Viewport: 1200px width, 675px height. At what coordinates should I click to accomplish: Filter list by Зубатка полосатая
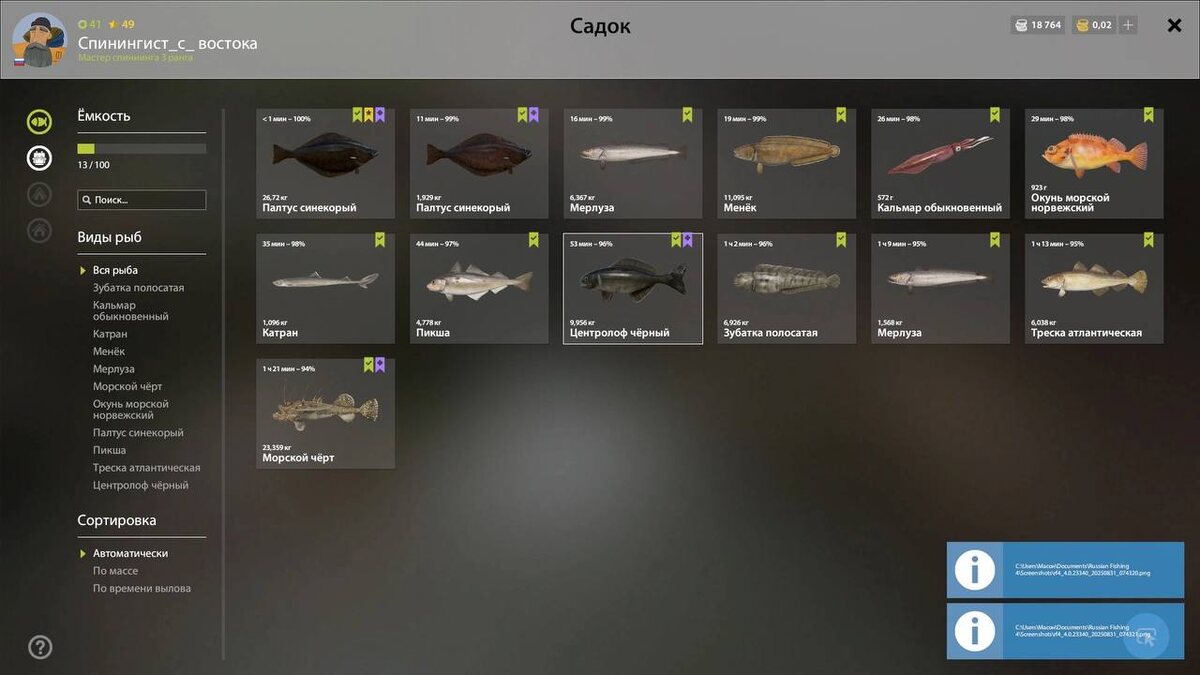(x=138, y=288)
